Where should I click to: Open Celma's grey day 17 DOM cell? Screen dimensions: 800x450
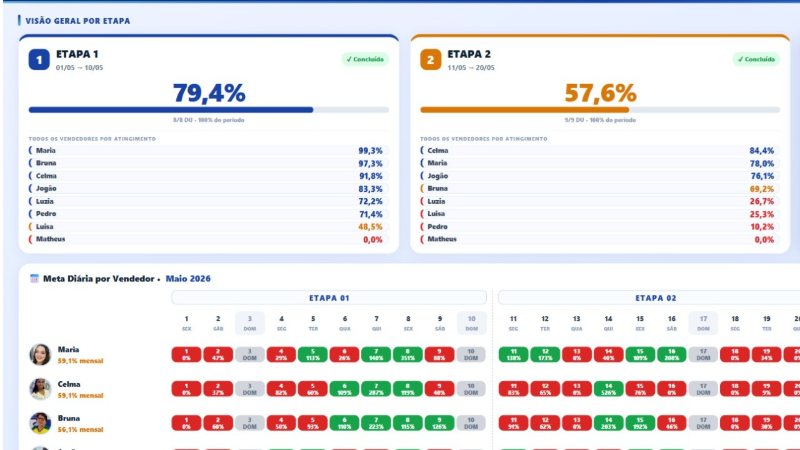(x=703, y=389)
